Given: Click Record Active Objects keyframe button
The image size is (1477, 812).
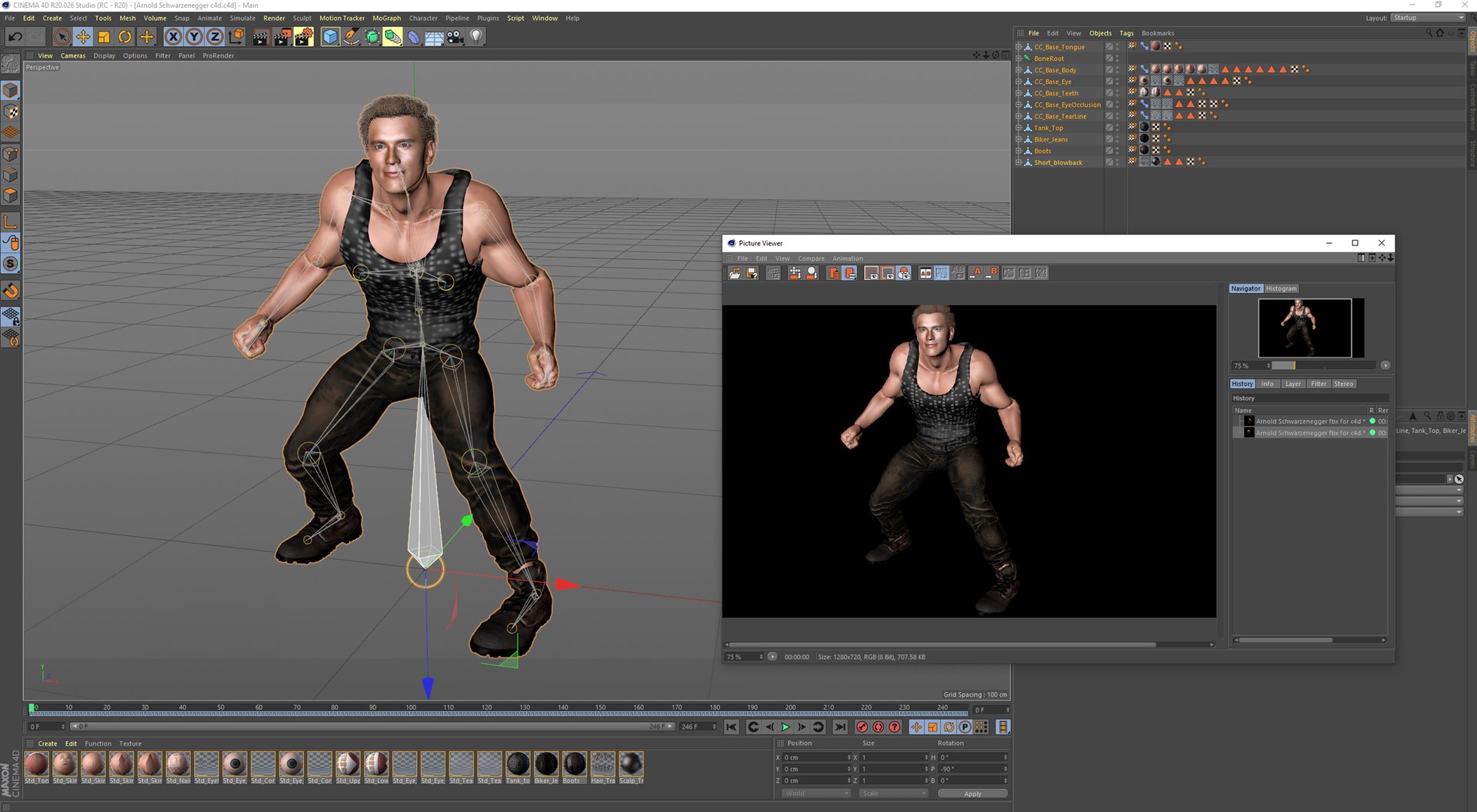Looking at the screenshot, I should click(x=862, y=727).
